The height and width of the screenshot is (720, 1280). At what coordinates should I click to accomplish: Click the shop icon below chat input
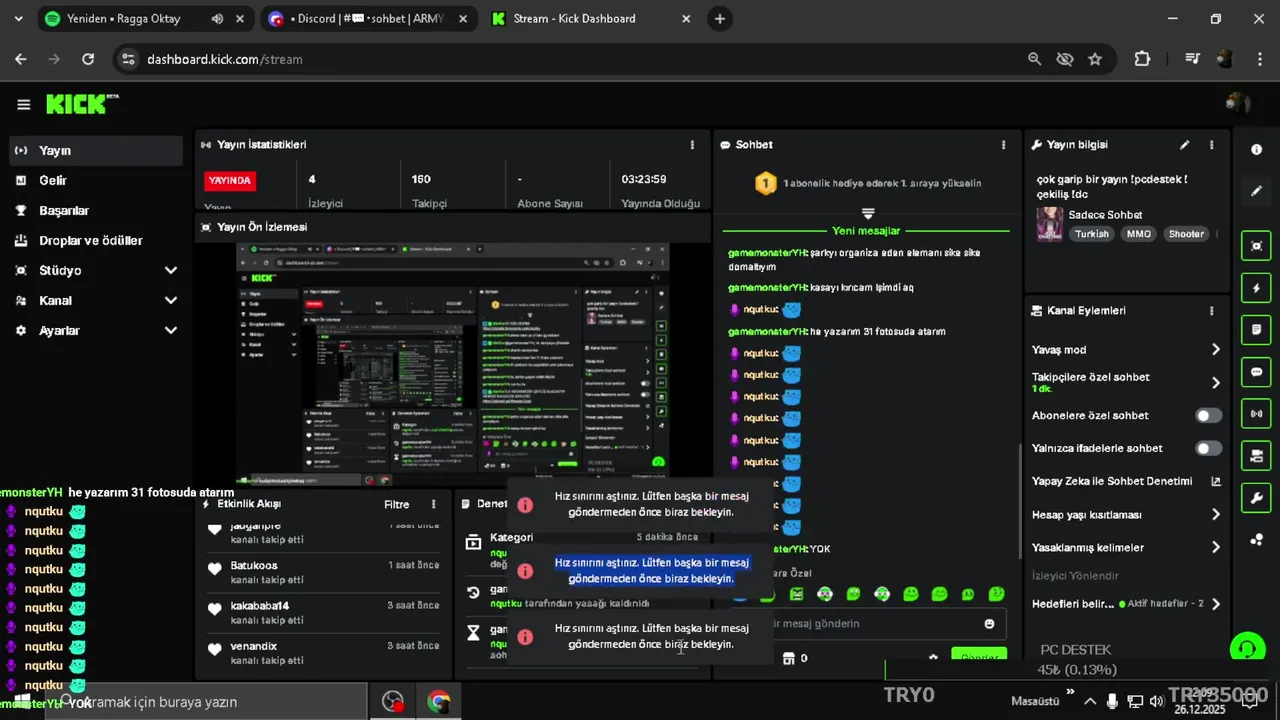pyautogui.click(x=788, y=658)
